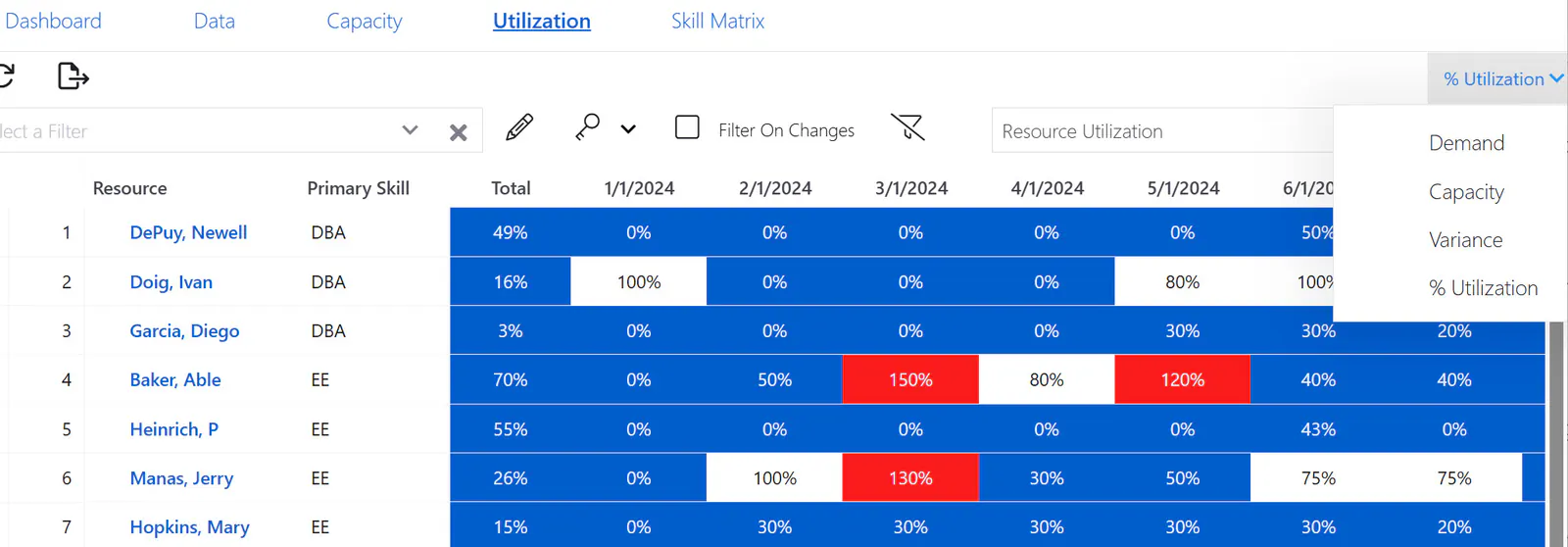Clear the selected filter with X
The image size is (1568, 547).
point(458,132)
